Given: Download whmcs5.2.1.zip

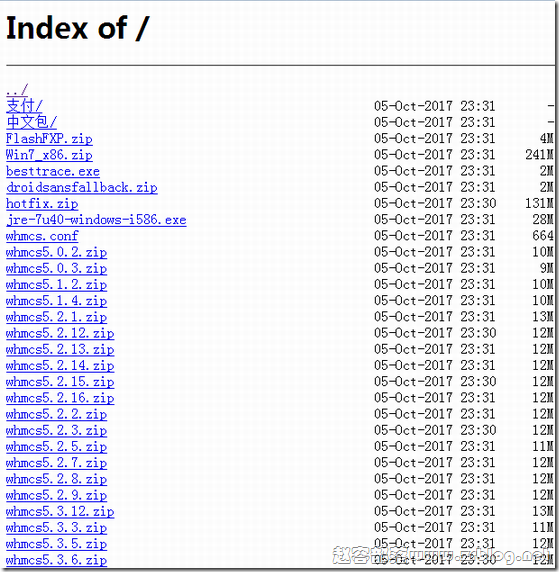Looking at the screenshot, I should click(x=57, y=317).
